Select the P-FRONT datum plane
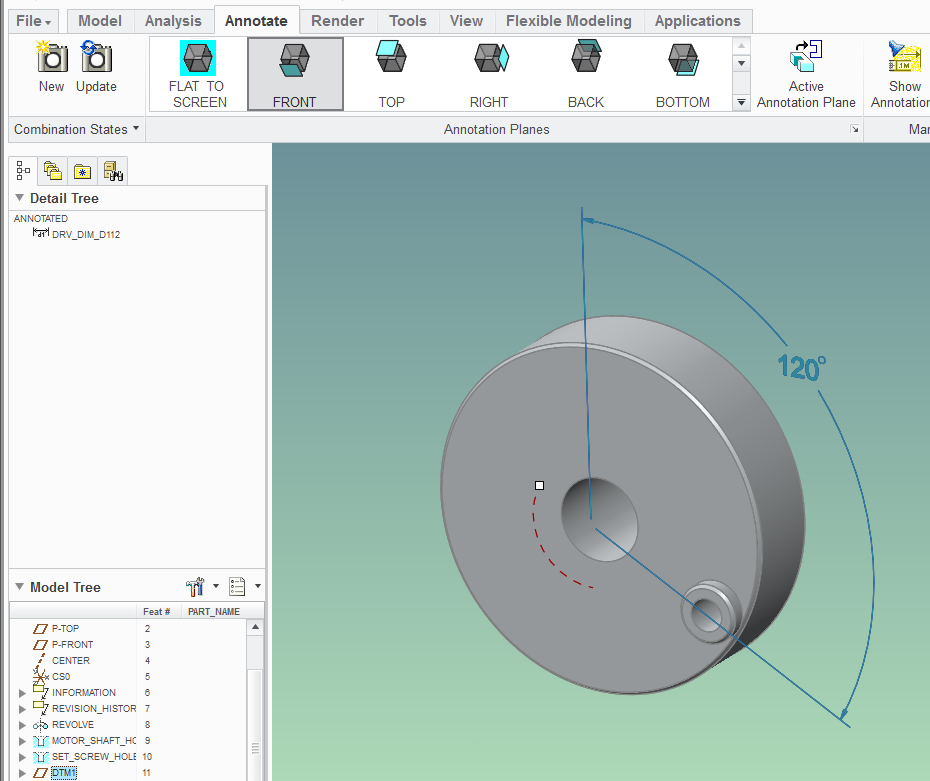The height and width of the screenshot is (781, 930). pos(72,644)
